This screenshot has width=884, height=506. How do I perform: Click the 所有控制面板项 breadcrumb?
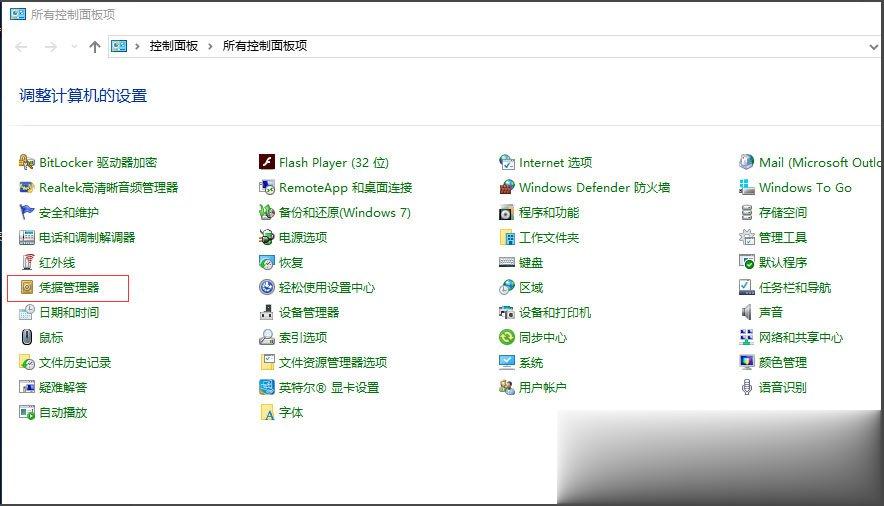pyautogui.click(x=265, y=46)
